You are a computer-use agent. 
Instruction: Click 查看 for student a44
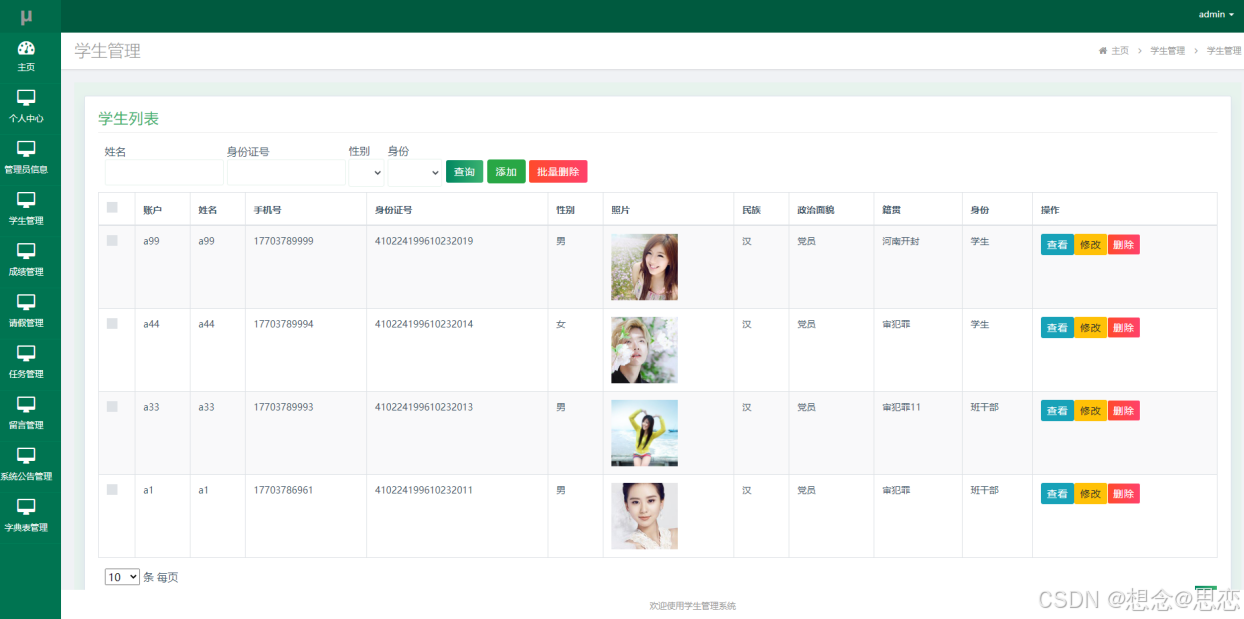click(x=1057, y=328)
